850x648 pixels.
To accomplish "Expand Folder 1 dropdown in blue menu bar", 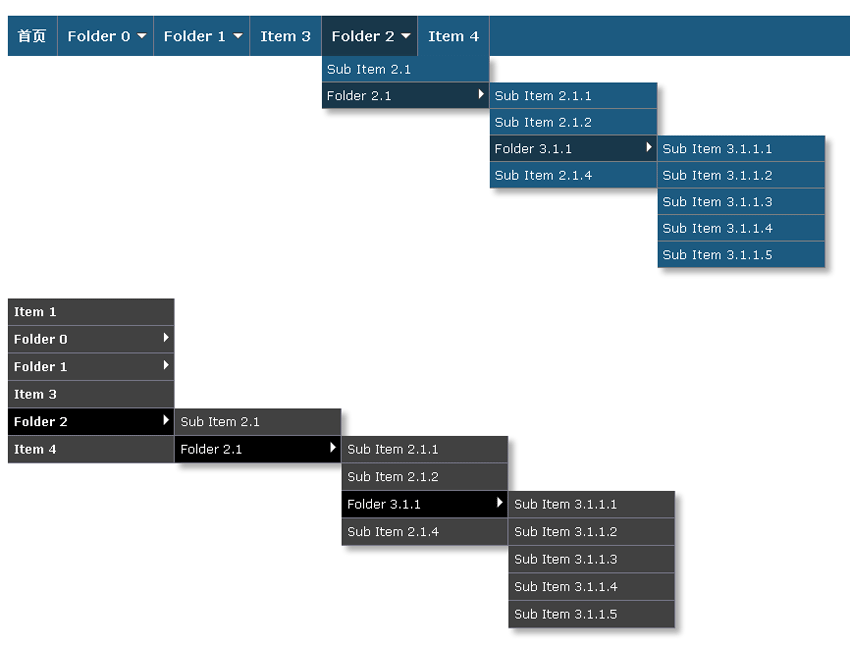I will tap(238, 37).
